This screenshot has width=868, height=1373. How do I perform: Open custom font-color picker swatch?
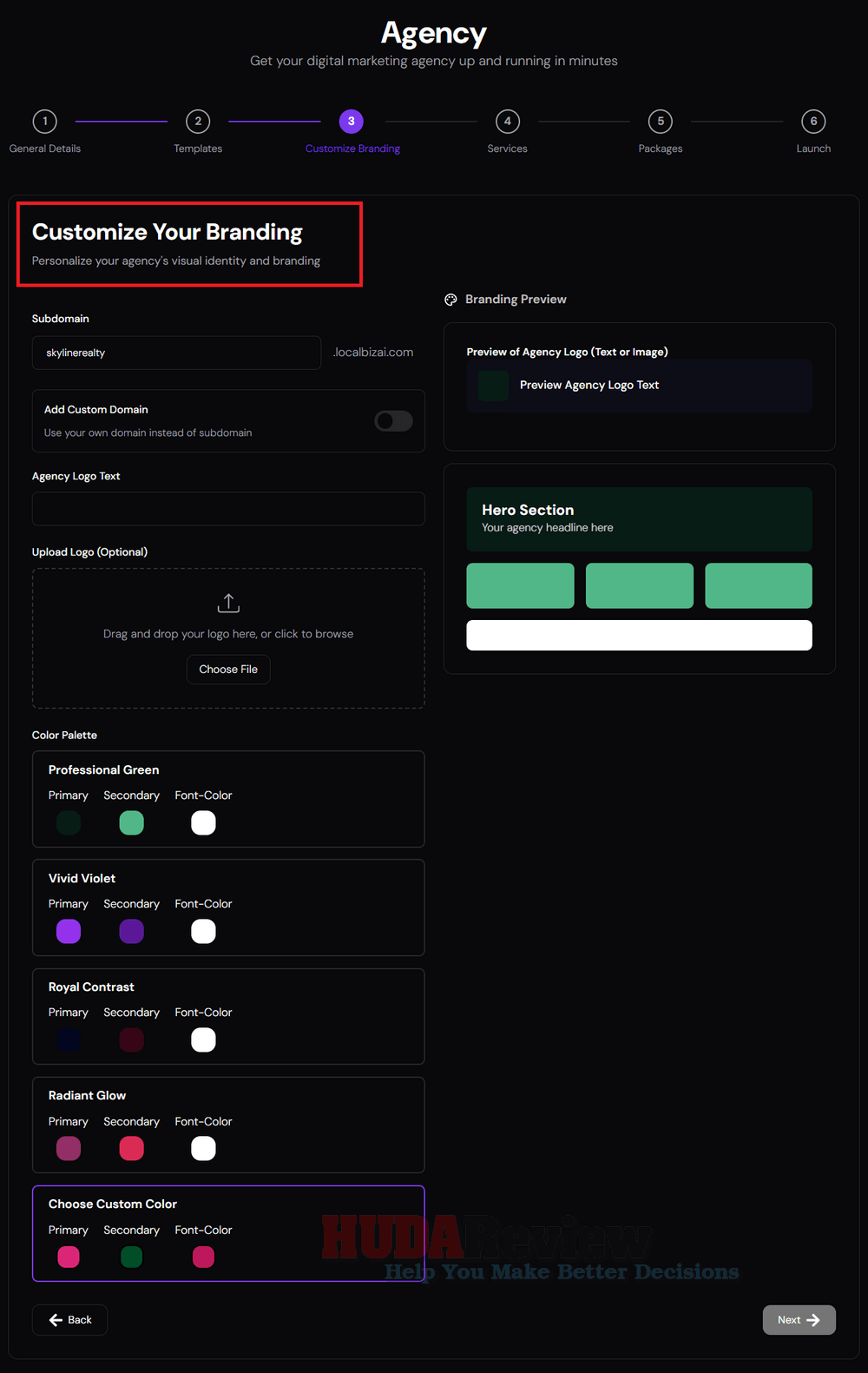click(x=203, y=1257)
